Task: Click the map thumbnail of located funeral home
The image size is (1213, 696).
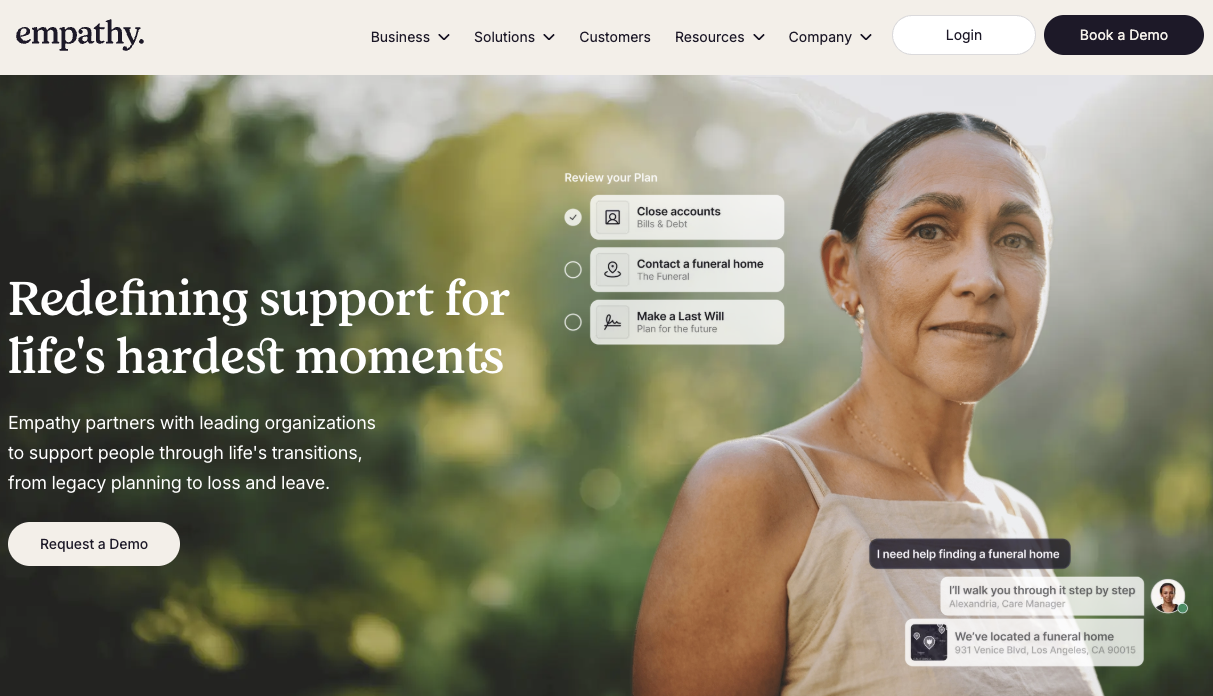Action: pyautogui.click(x=929, y=643)
